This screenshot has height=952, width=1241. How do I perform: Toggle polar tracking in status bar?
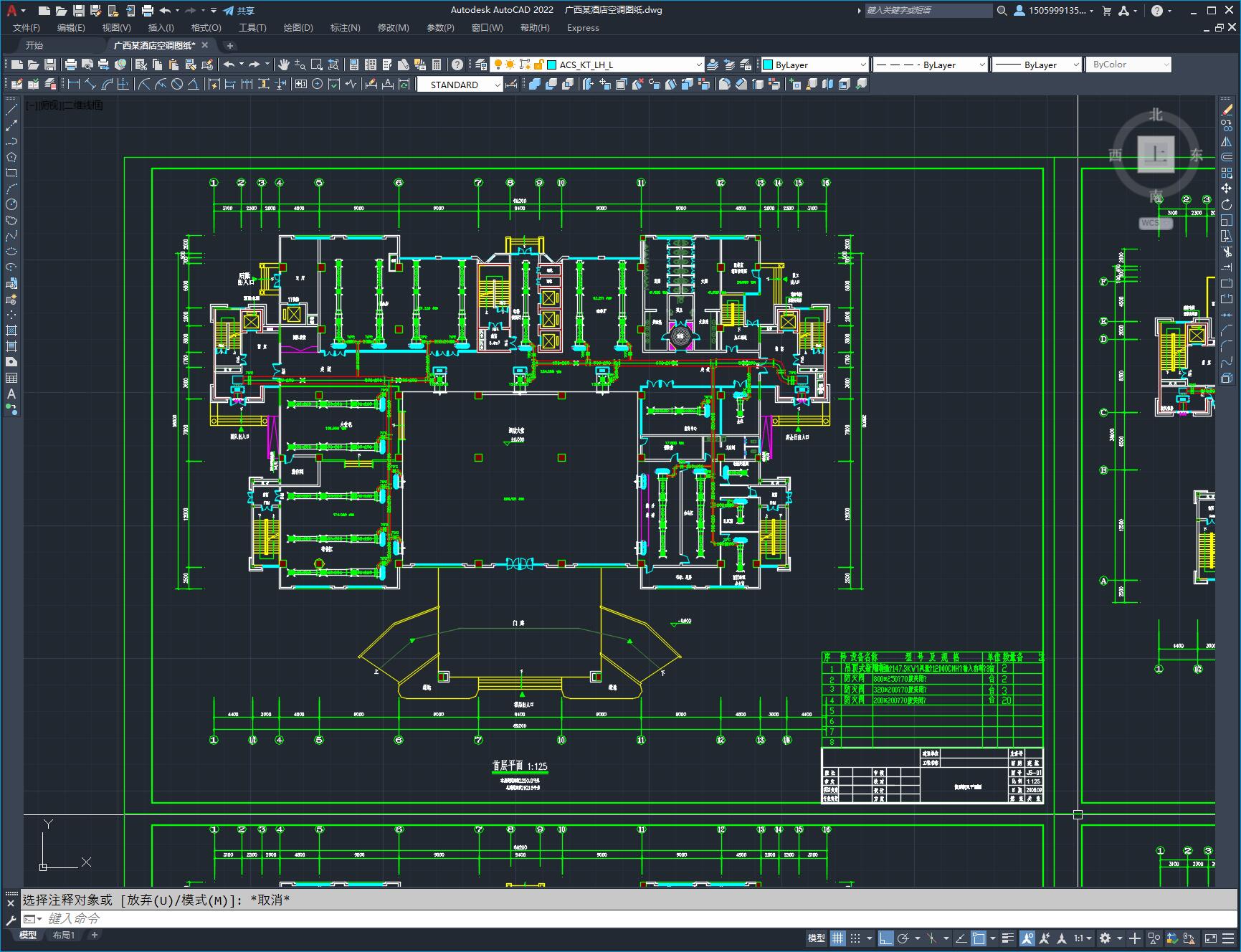point(903,938)
